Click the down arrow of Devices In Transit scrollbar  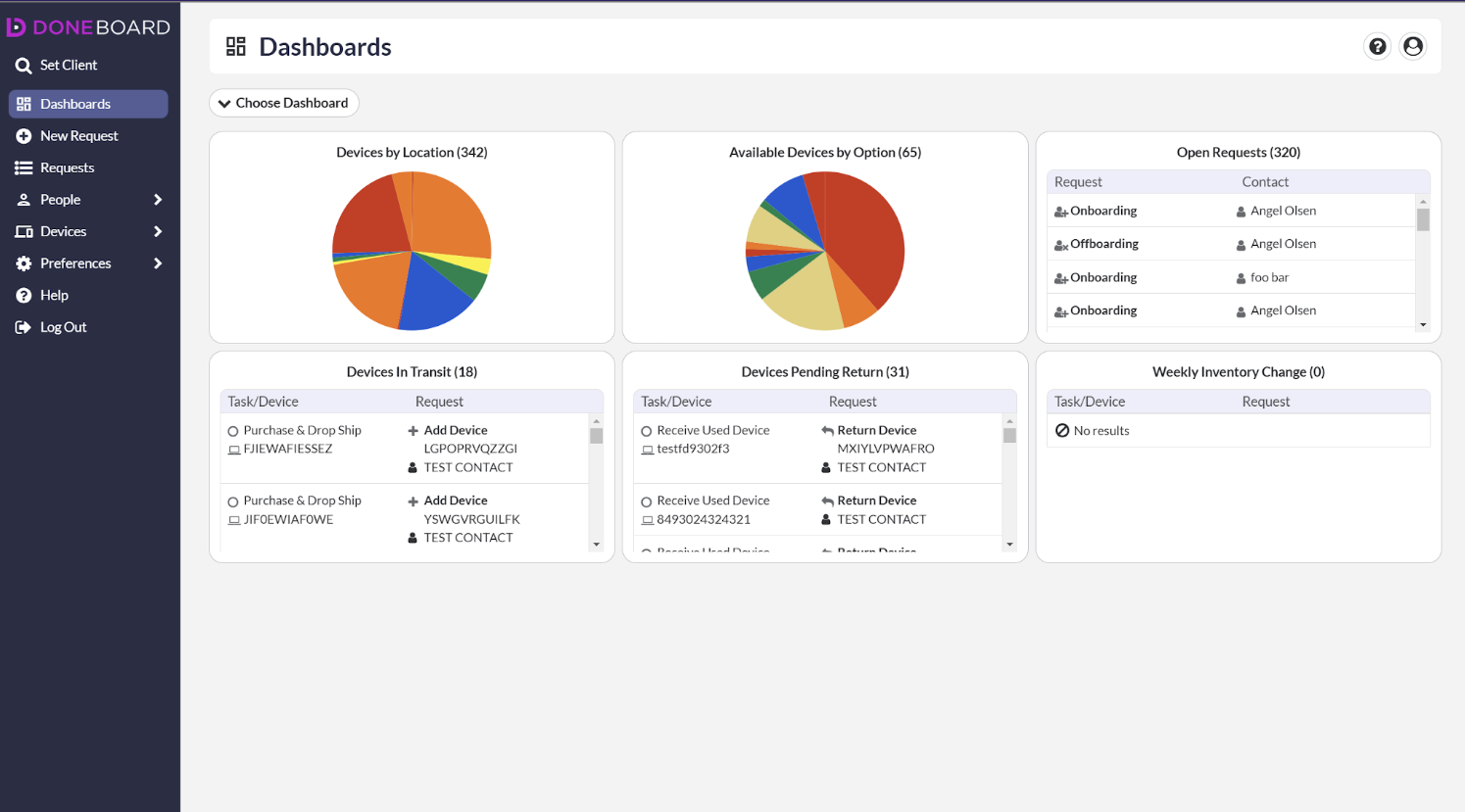[x=596, y=545]
